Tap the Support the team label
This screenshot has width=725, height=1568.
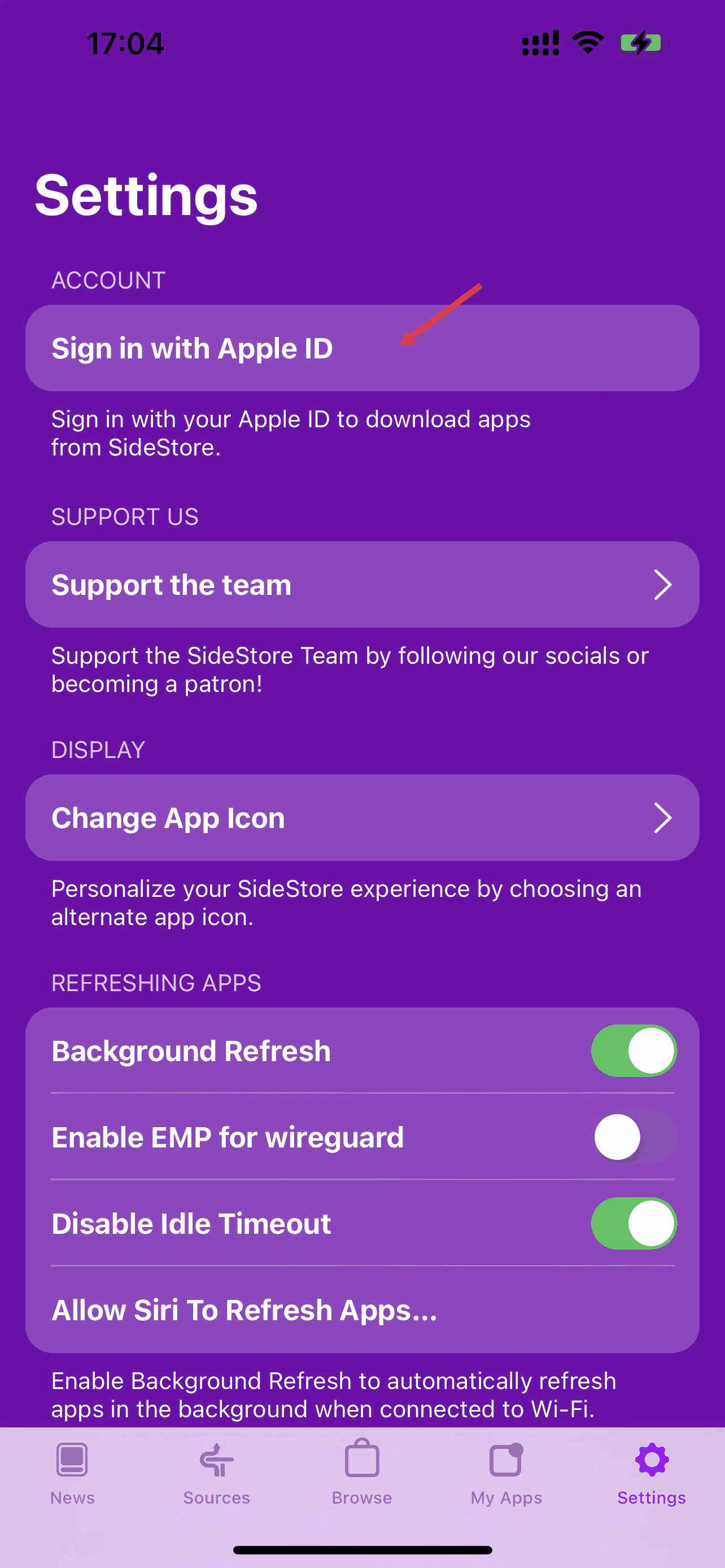point(171,585)
